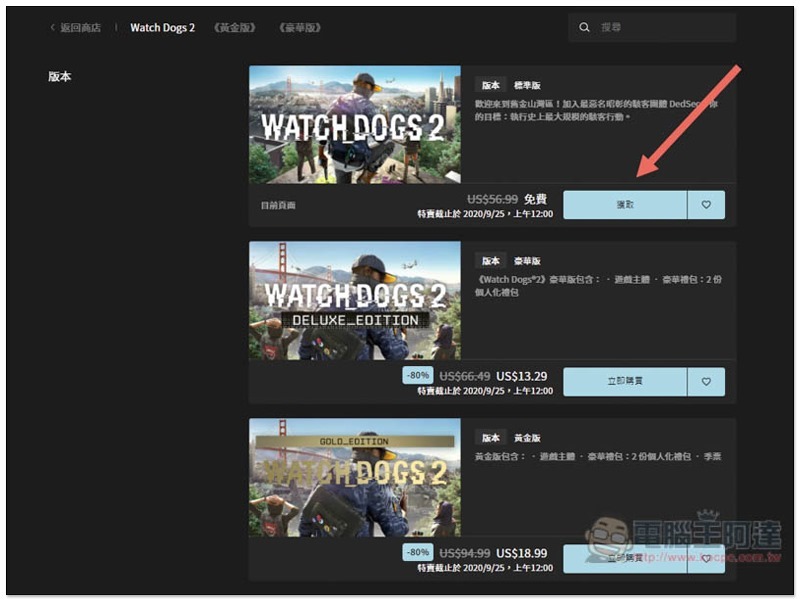Click the struck-through US$94.99 price
Screen dimensions: 800x602
[465, 553]
